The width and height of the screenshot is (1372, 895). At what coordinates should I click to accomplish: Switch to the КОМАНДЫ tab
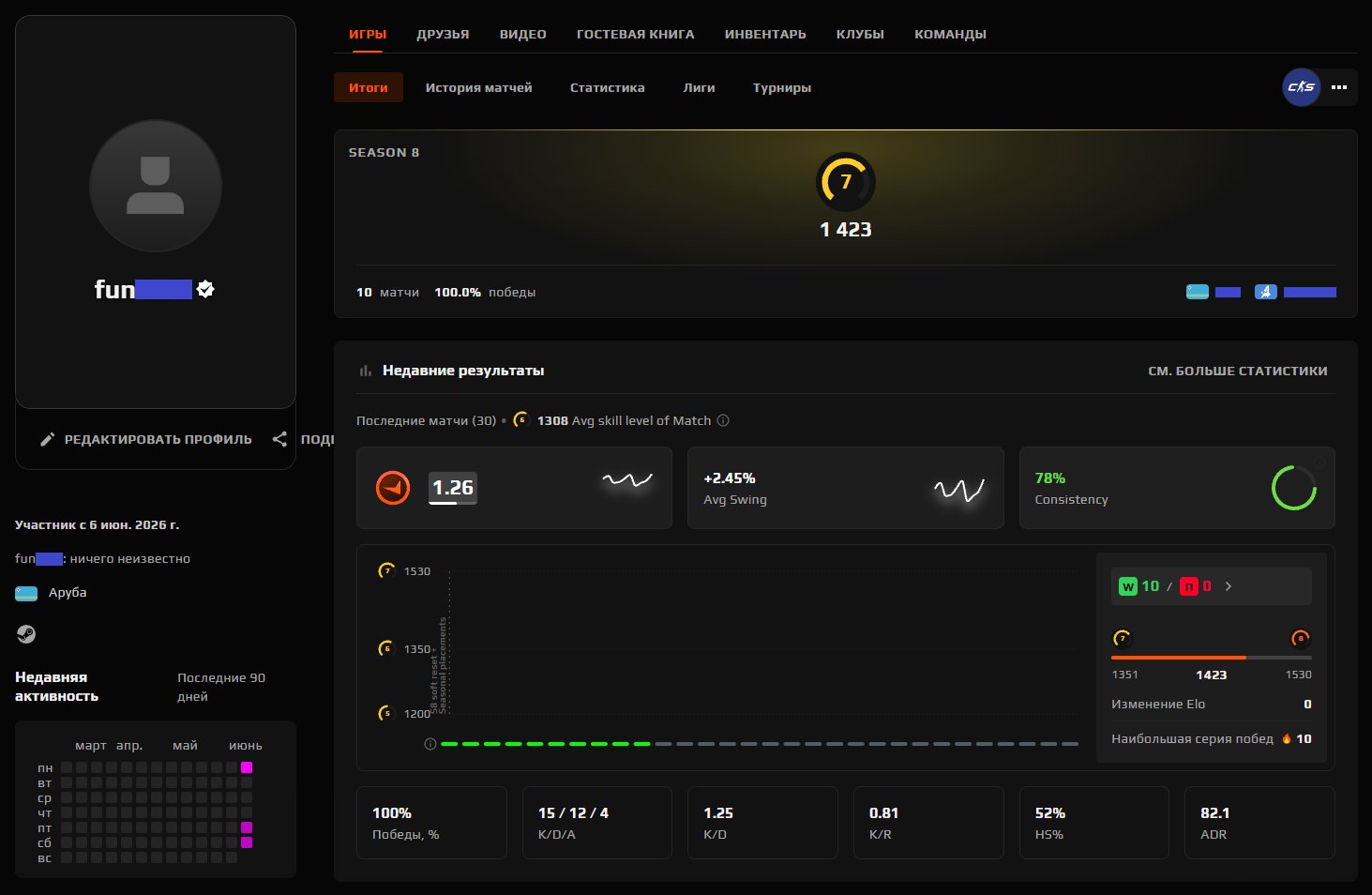click(x=950, y=34)
